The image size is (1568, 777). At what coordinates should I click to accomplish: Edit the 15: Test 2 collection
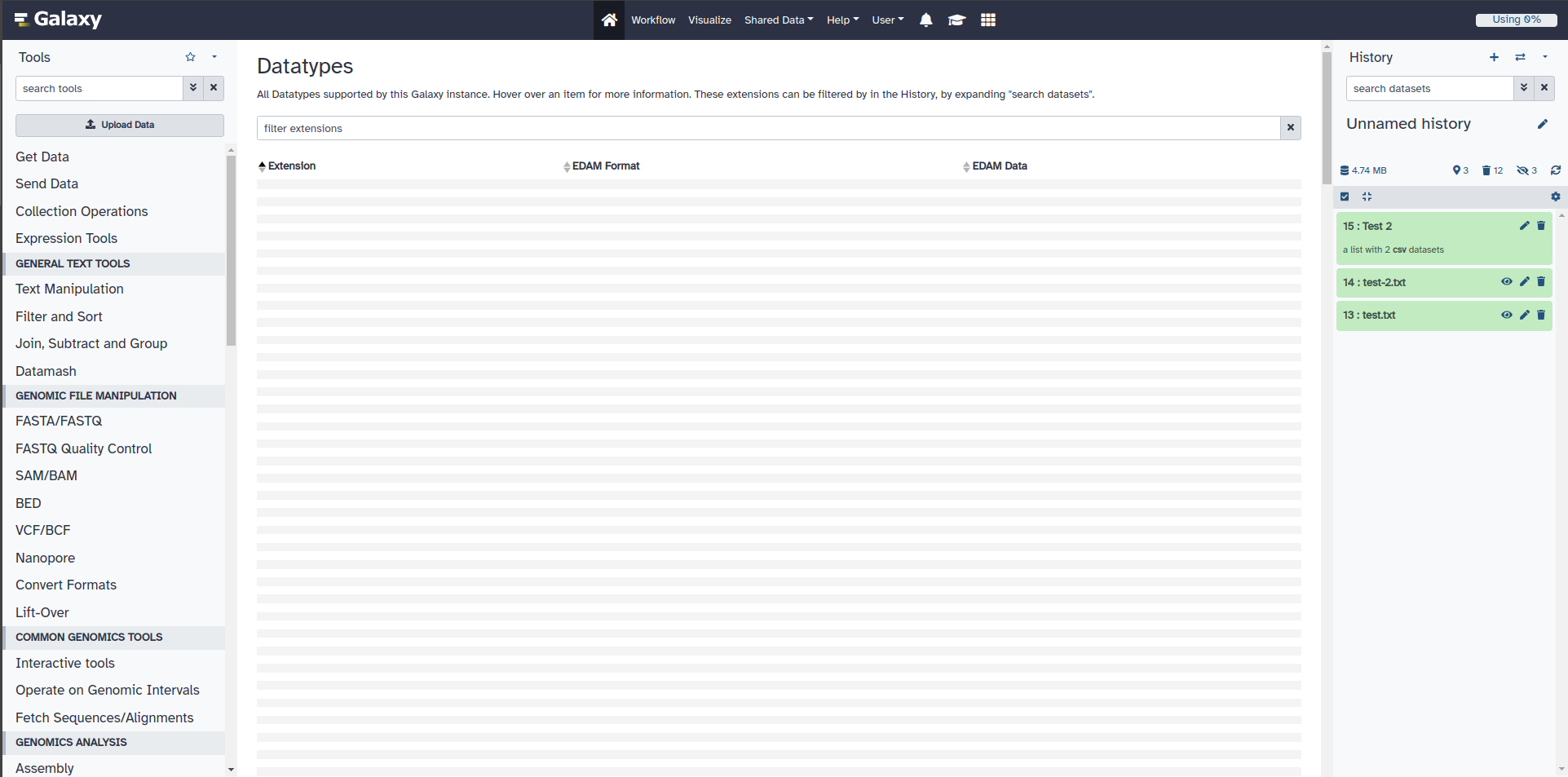[x=1524, y=226]
